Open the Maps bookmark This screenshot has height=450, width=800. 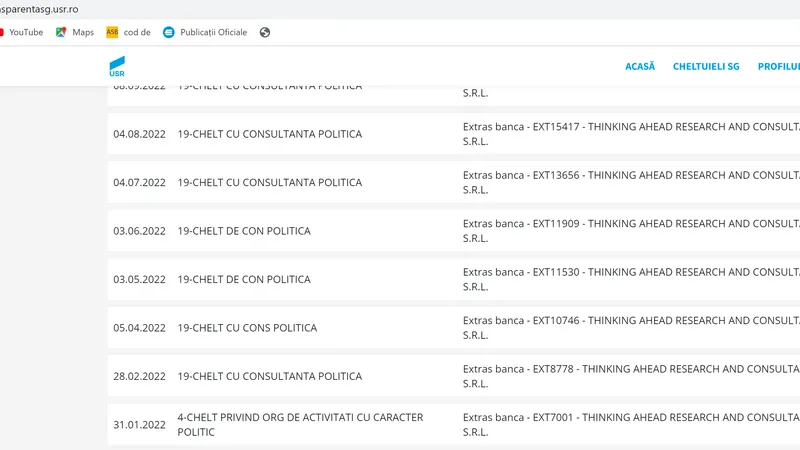(75, 32)
